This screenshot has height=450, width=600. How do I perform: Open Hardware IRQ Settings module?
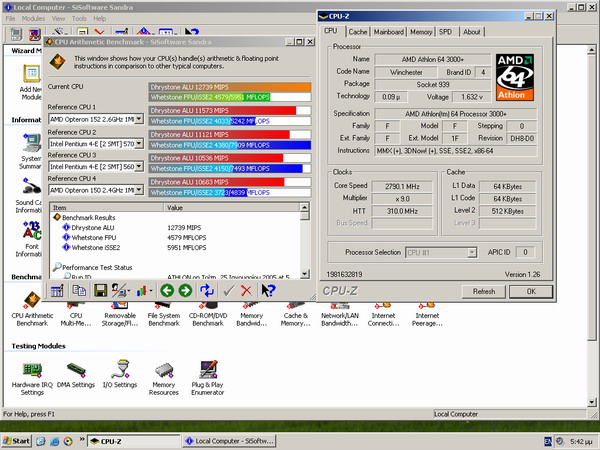pos(32,378)
